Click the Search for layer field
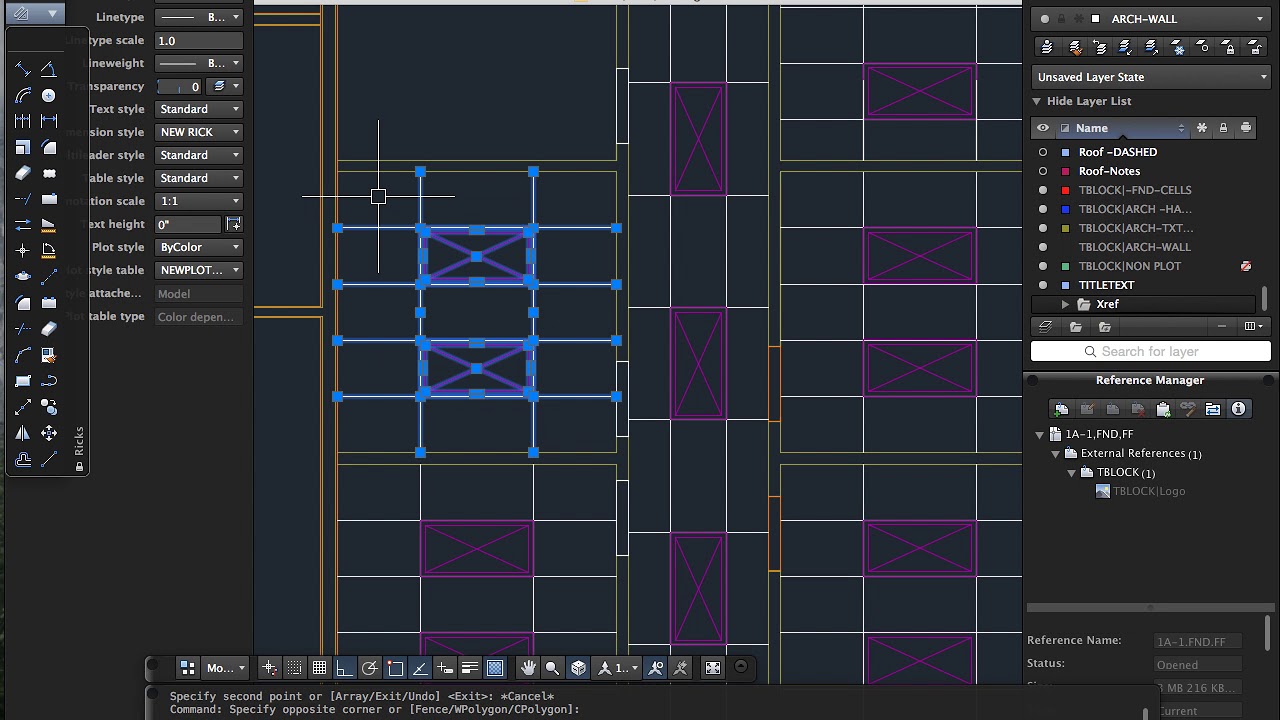1280x720 pixels. [1151, 351]
